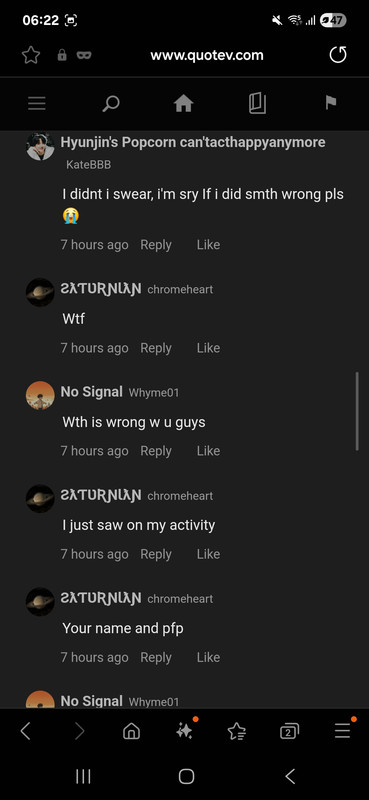The image size is (369, 800).
Task: Open Saturnian avatar on "Your name and pfp"
Action: [x=40, y=602]
